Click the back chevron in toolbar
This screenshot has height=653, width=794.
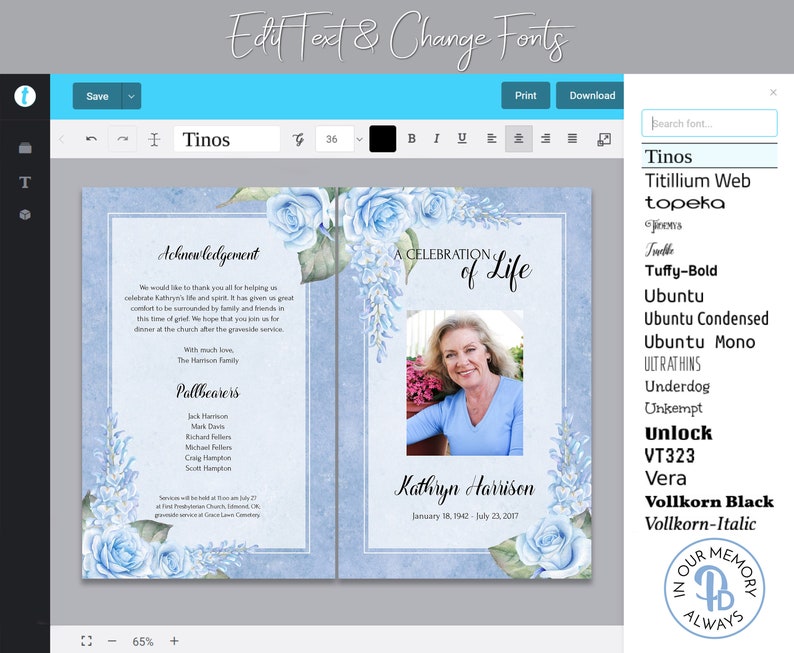coord(62,139)
